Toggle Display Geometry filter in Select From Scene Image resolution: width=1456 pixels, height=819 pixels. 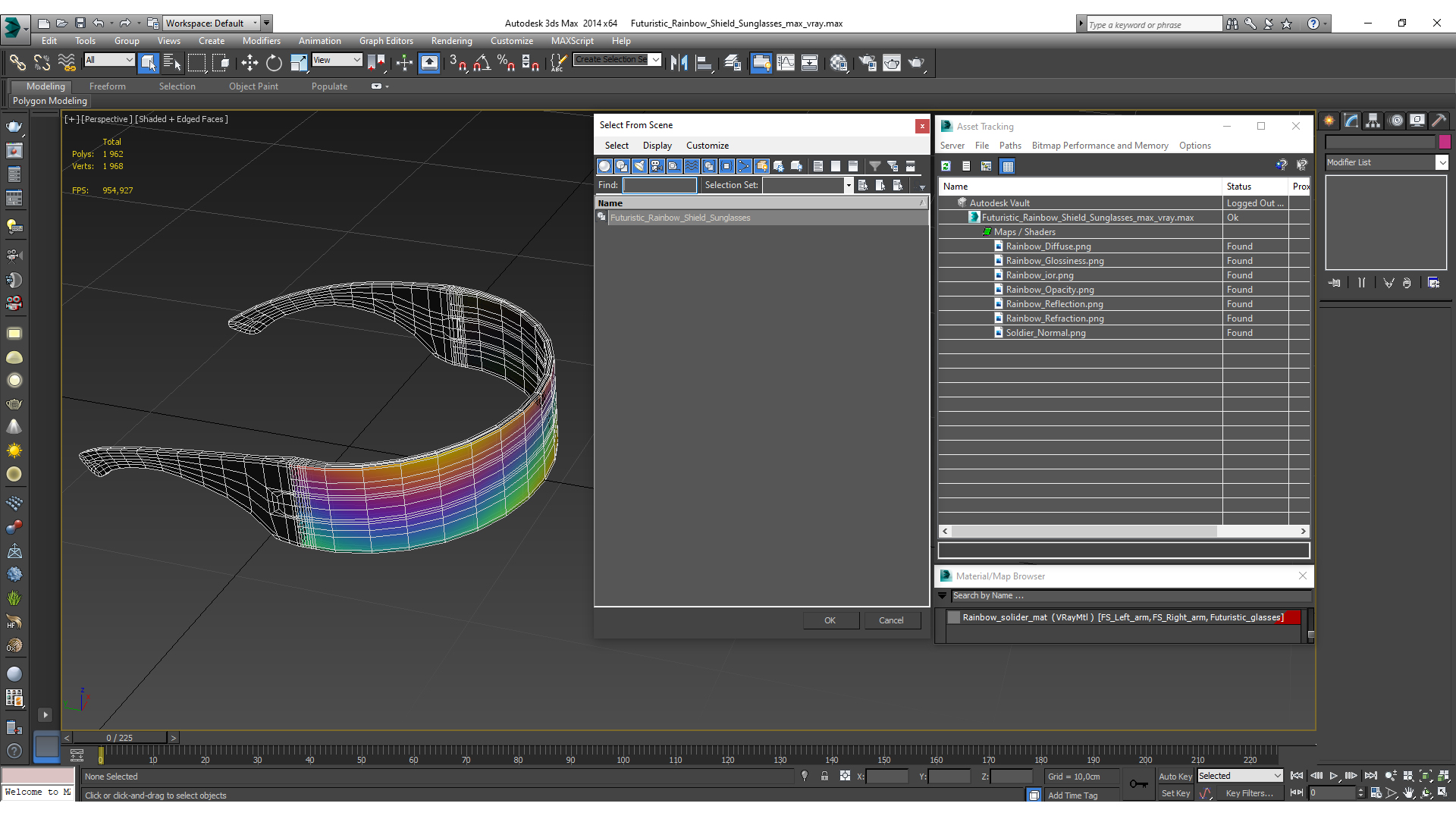604,166
